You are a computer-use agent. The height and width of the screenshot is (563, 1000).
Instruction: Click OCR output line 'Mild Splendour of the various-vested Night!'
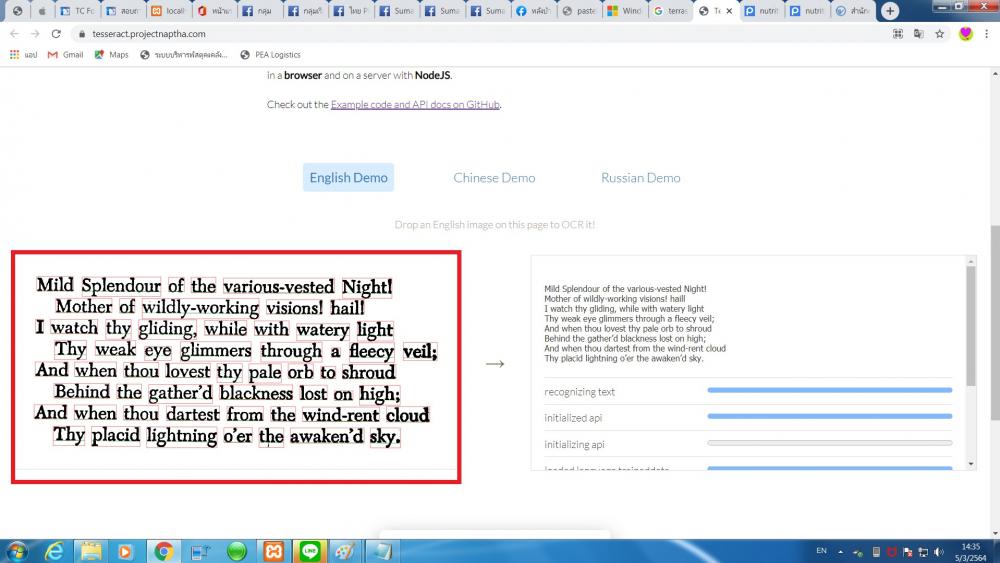(x=625, y=289)
